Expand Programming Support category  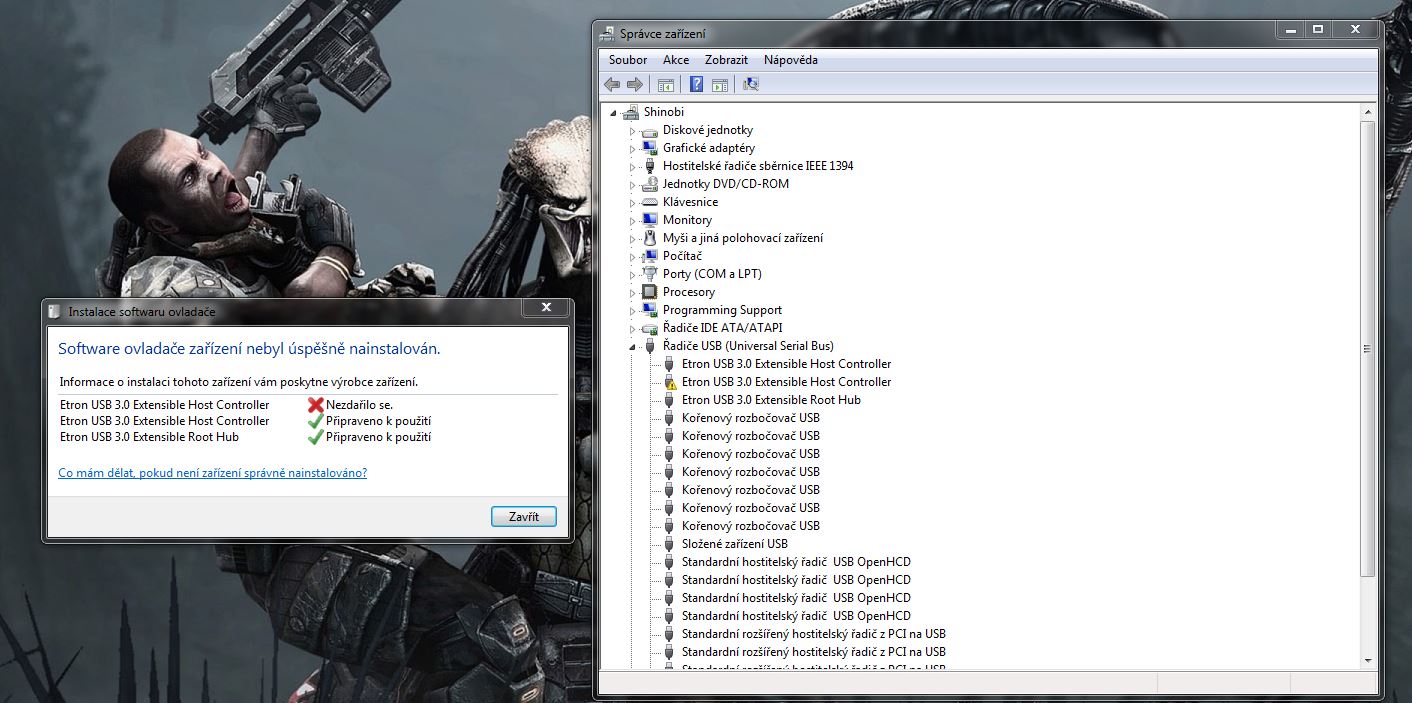coord(632,311)
